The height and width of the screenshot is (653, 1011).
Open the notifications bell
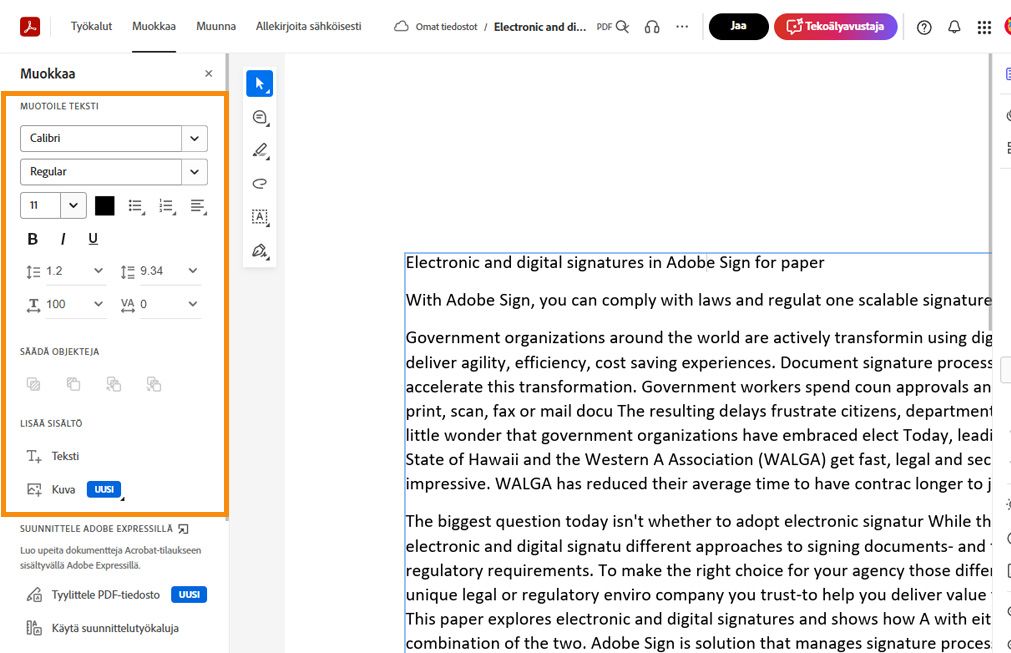click(954, 27)
